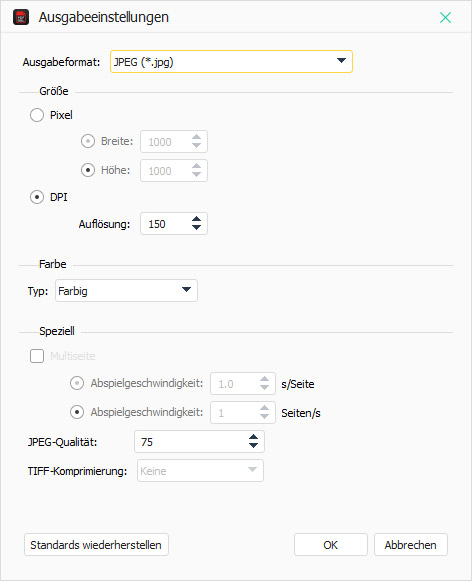Select the Pixel radio button

point(37,115)
